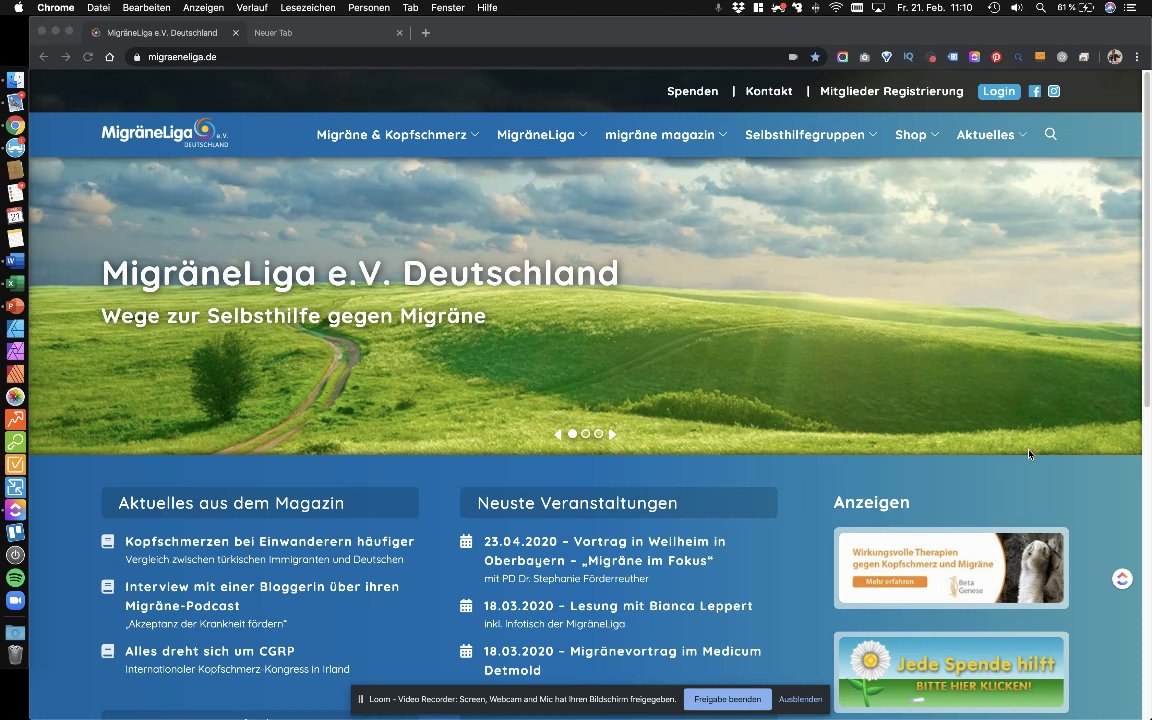Click the MigräneLiga logo in the navigation

[165, 133]
